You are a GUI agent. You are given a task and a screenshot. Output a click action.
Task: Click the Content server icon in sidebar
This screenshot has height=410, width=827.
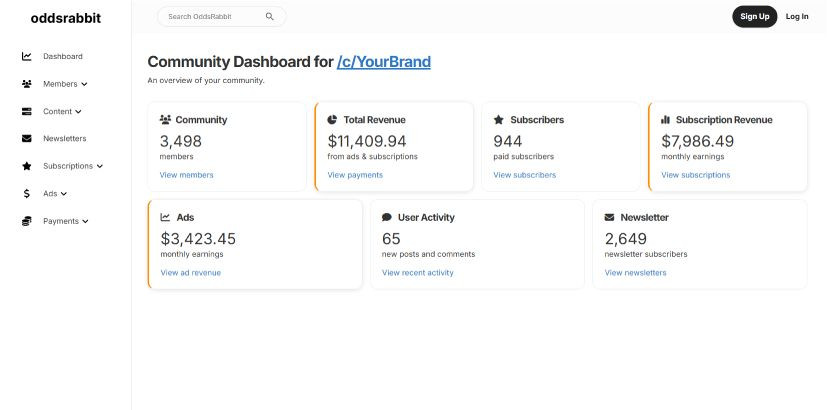pyautogui.click(x=27, y=111)
